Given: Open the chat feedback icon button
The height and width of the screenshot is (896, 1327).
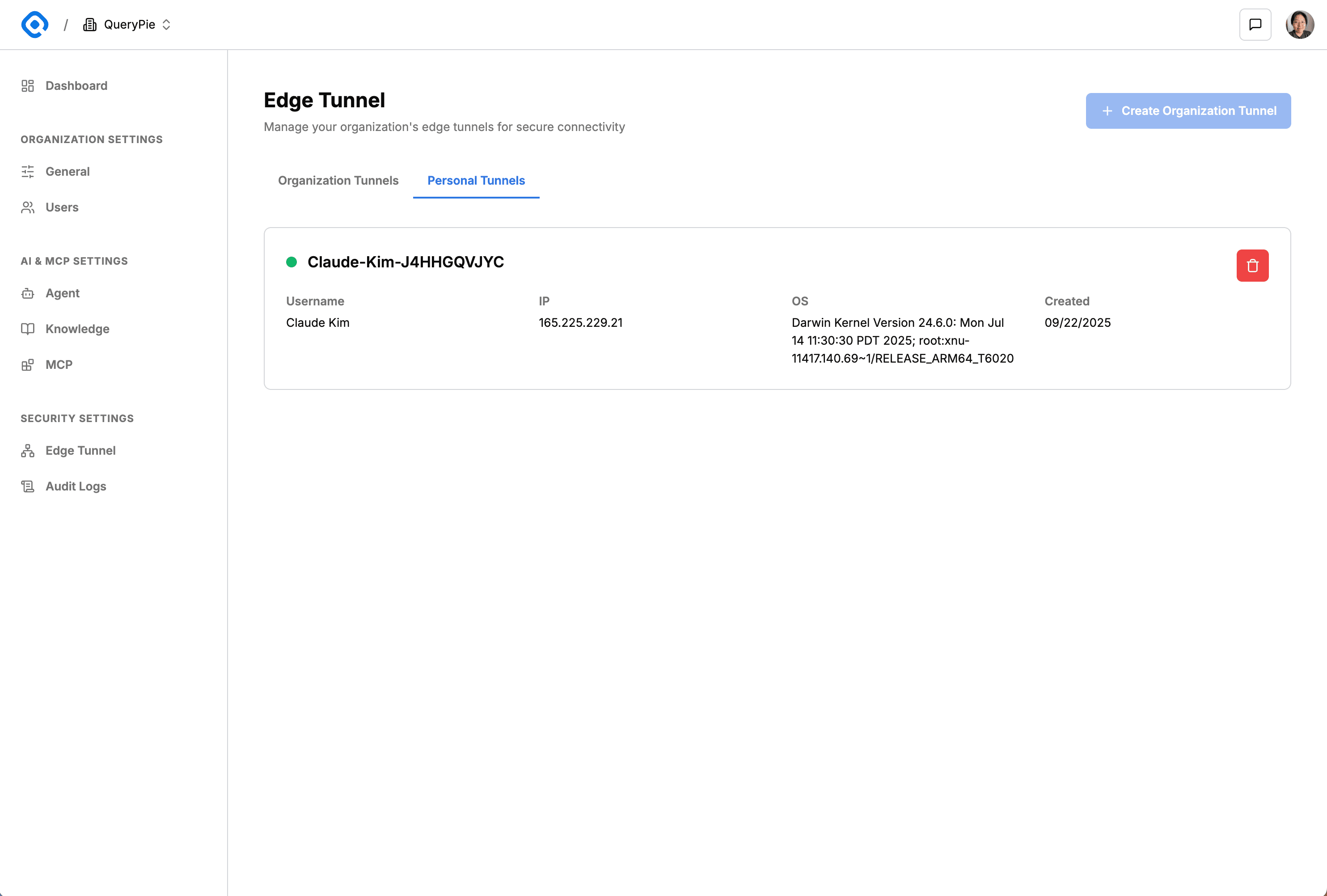Looking at the screenshot, I should [1255, 25].
